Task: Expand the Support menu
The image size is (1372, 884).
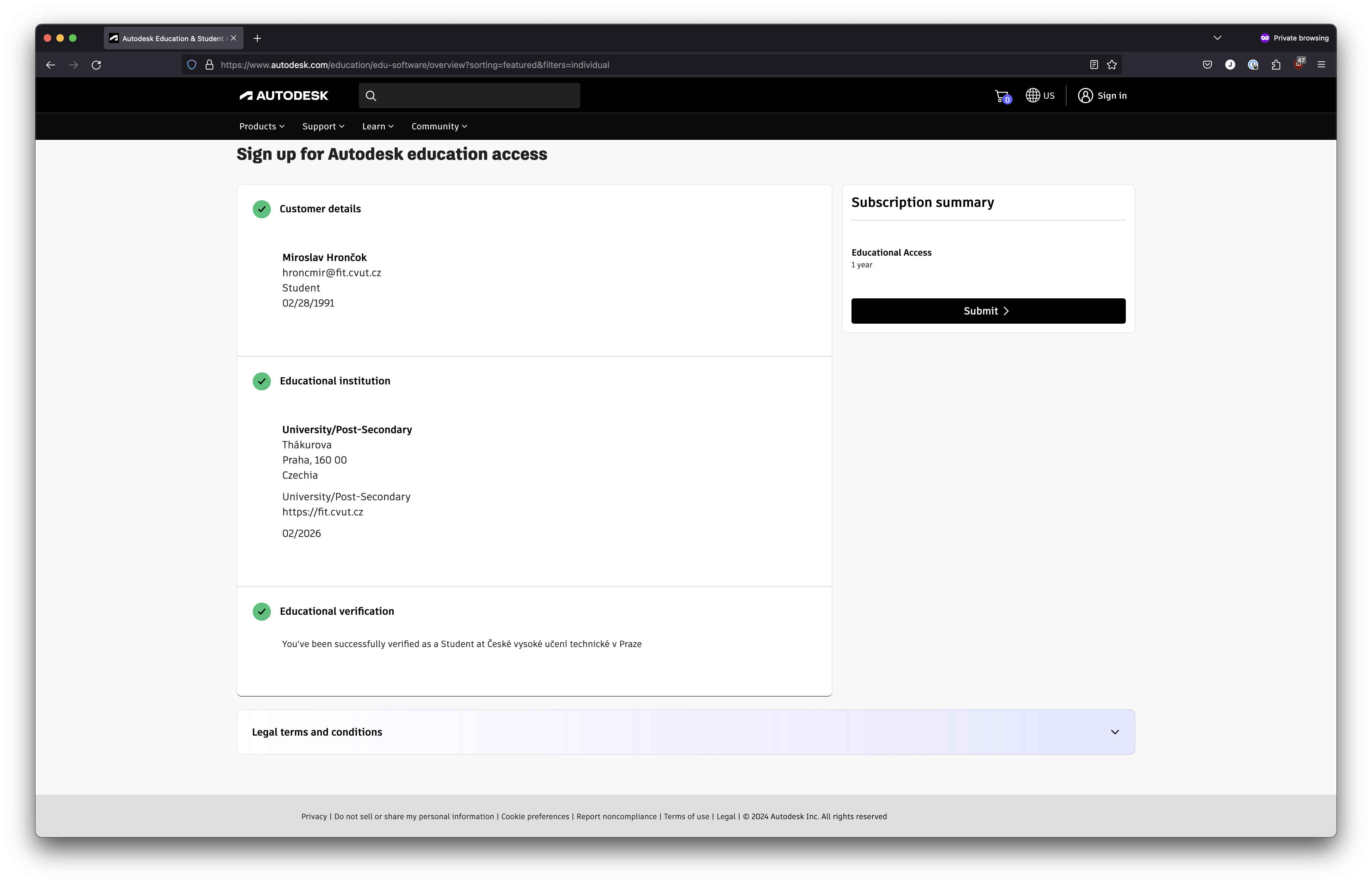Action: 323,126
